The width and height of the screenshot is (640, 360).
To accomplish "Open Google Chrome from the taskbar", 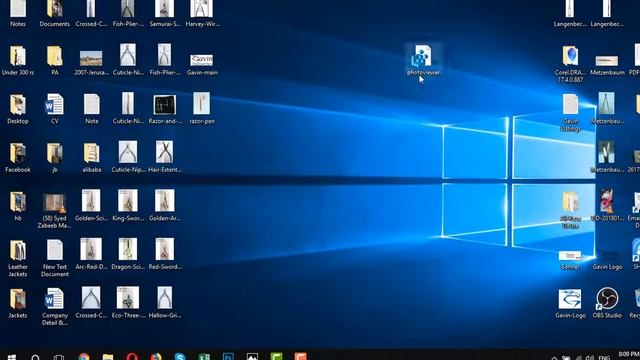I will tap(84, 357).
